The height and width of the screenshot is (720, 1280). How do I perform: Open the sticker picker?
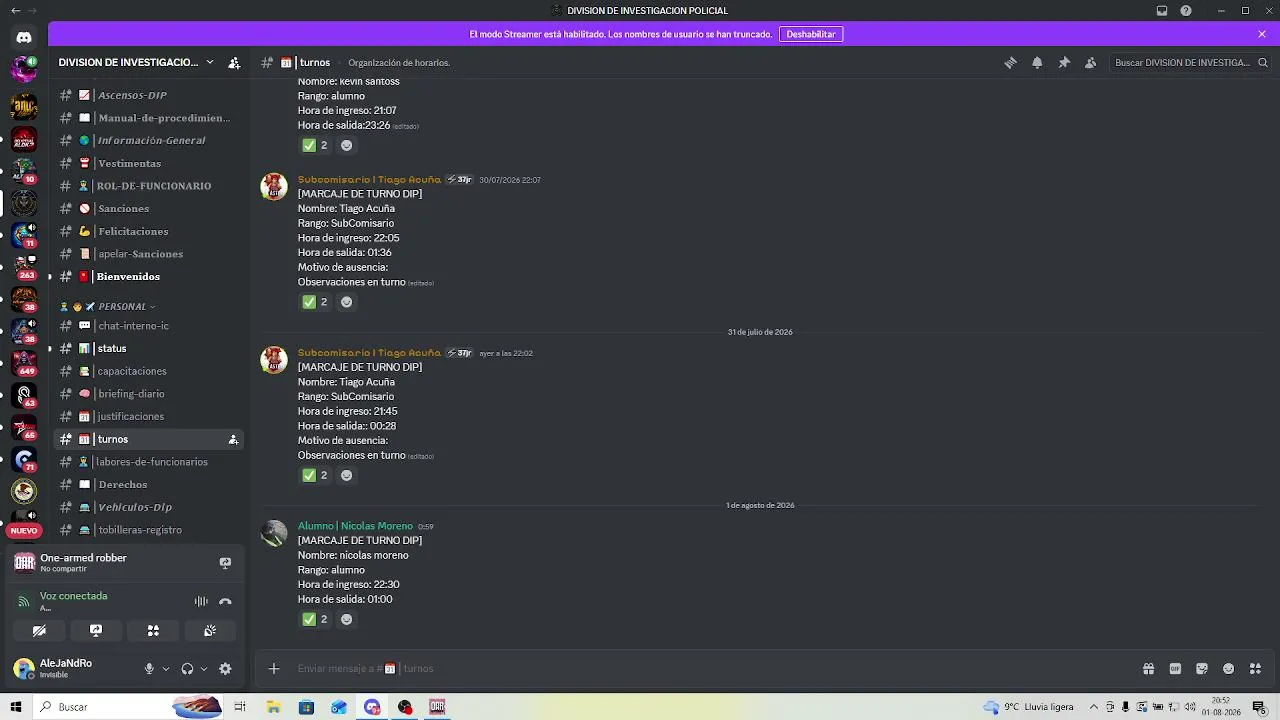point(1202,669)
